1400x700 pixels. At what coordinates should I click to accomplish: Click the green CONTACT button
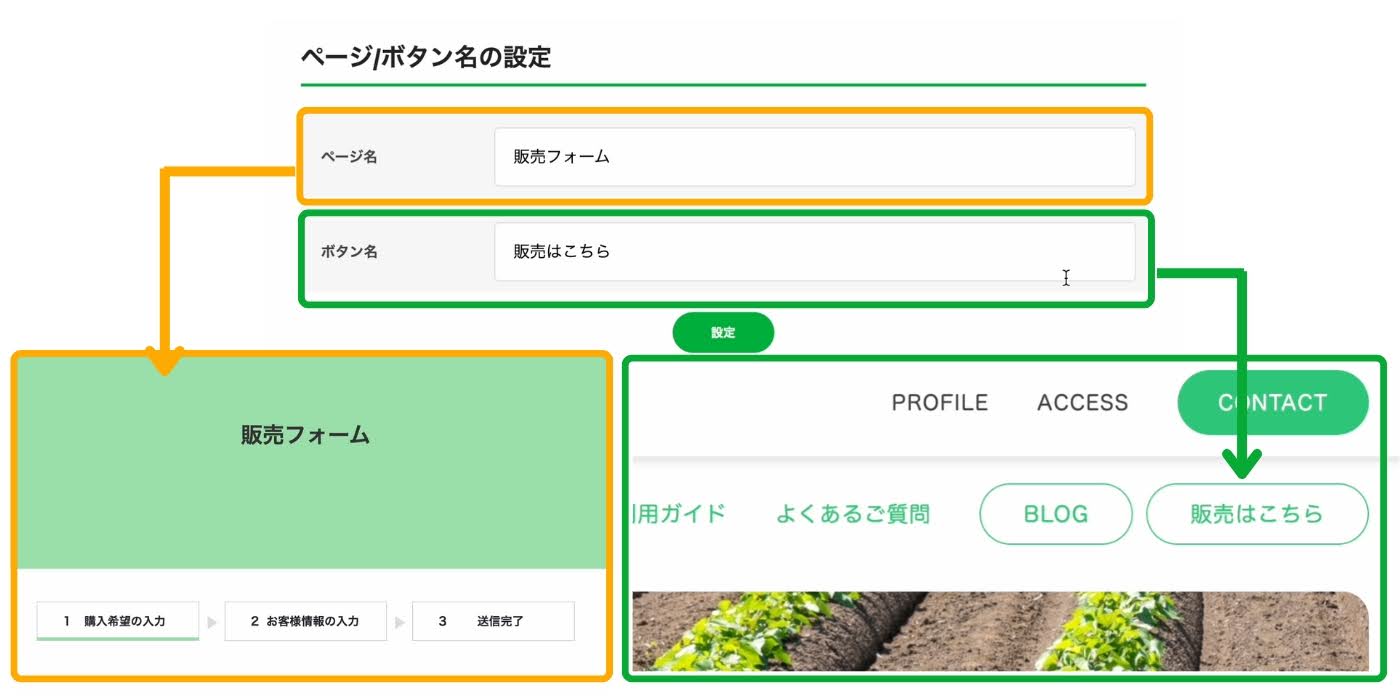[1273, 403]
